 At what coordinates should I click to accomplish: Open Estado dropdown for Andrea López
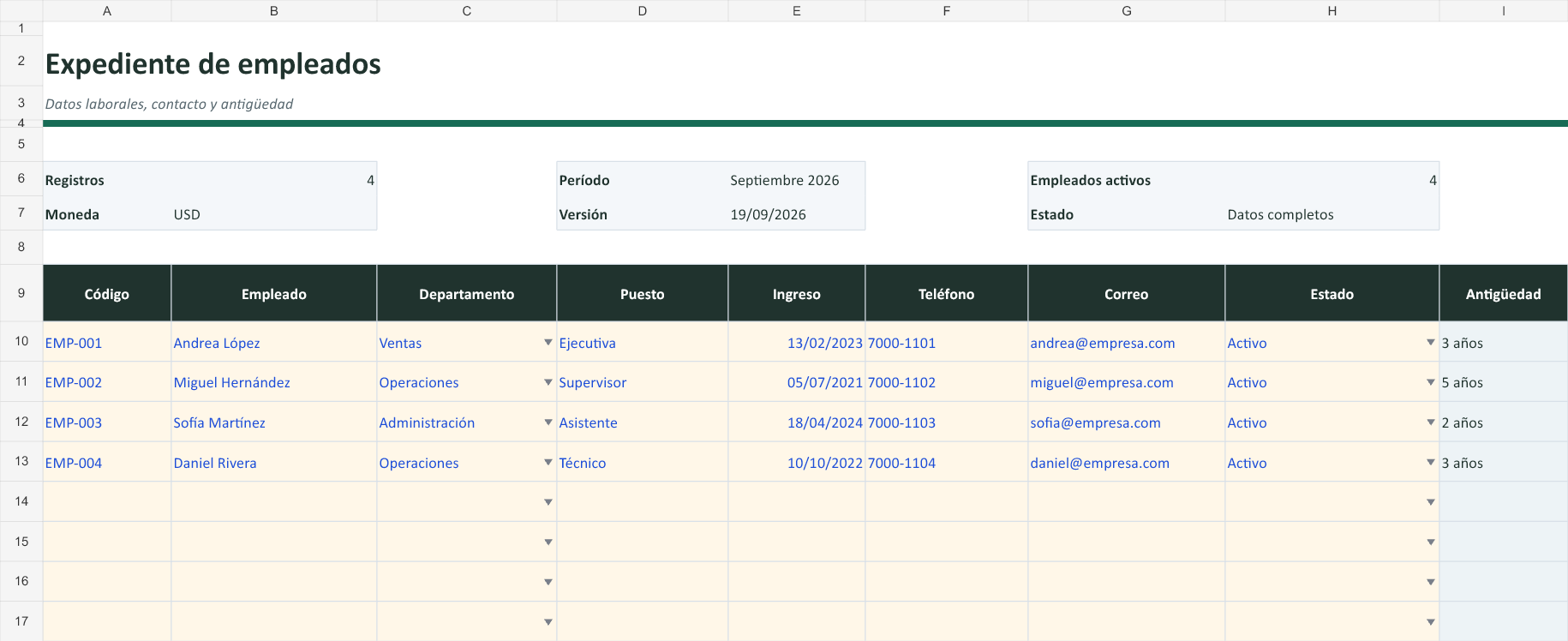pyautogui.click(x=1431, y=342)
